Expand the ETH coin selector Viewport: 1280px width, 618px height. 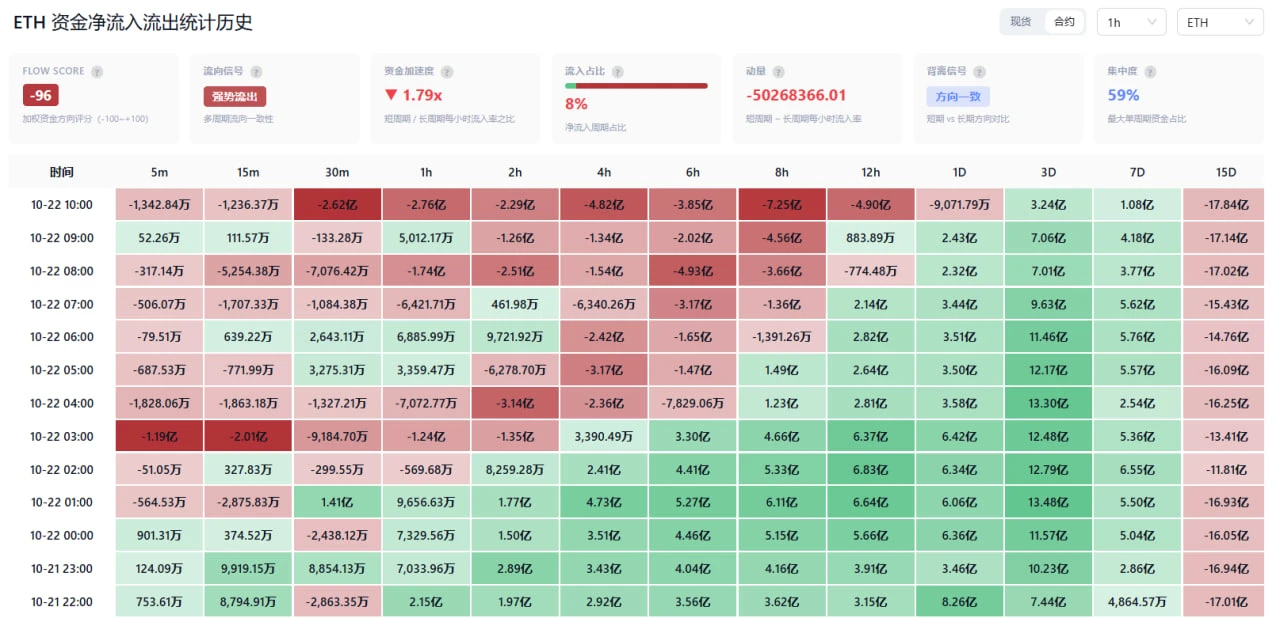1220,22
